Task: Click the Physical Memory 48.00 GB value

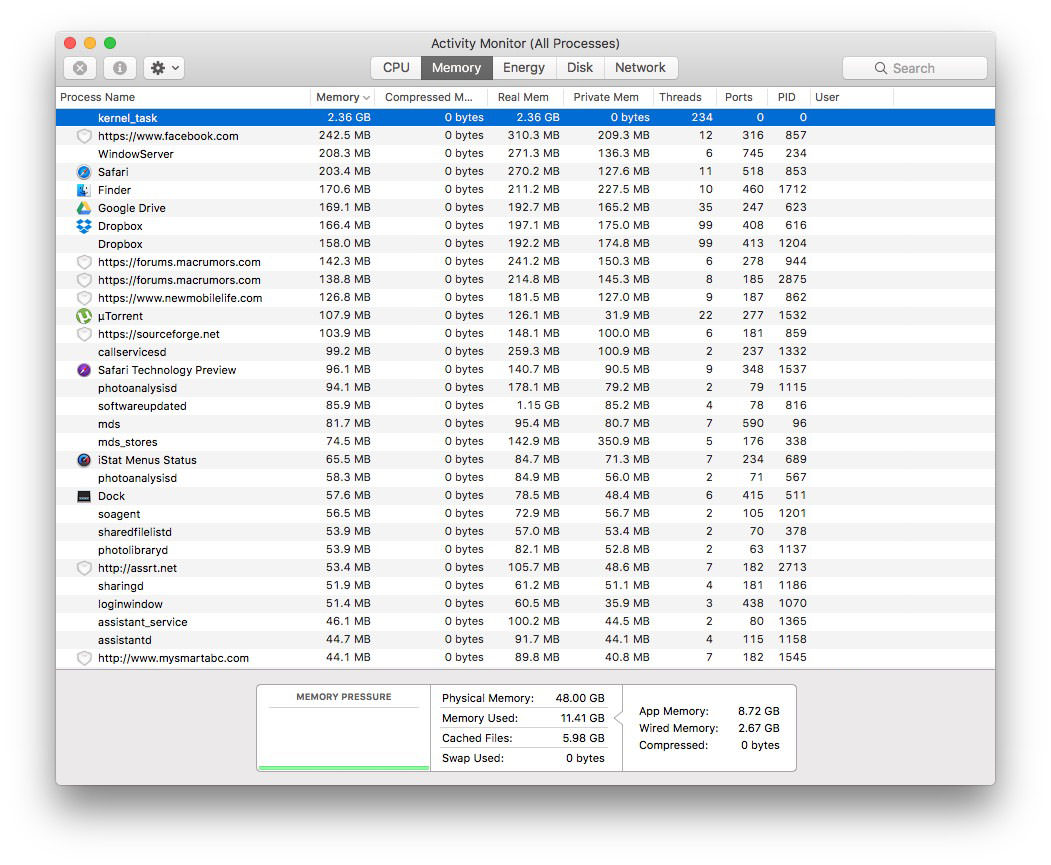Action: (x=580, y=698)
